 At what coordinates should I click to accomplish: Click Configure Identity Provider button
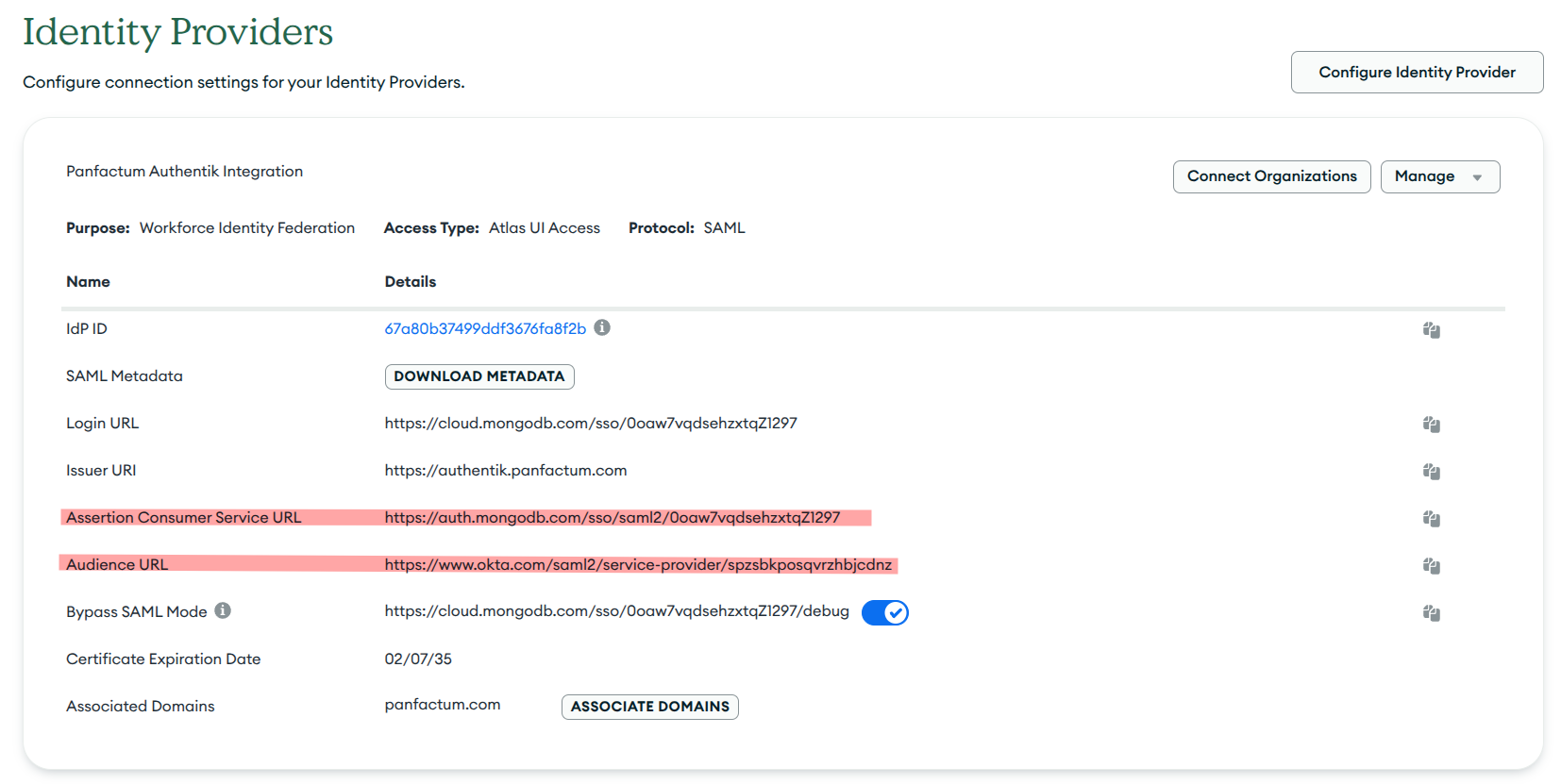click(1417, 73)
